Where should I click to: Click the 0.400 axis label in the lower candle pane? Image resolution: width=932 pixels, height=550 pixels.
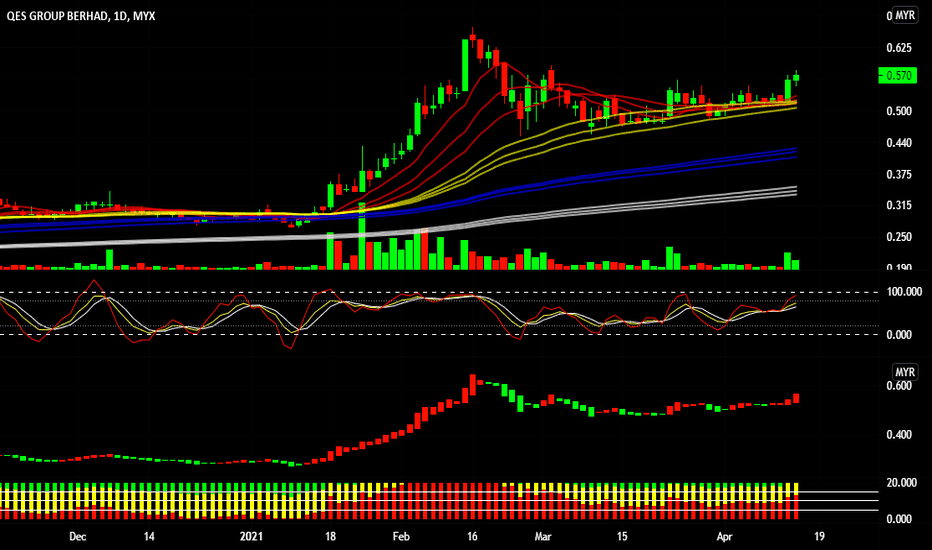coord(899,435)
